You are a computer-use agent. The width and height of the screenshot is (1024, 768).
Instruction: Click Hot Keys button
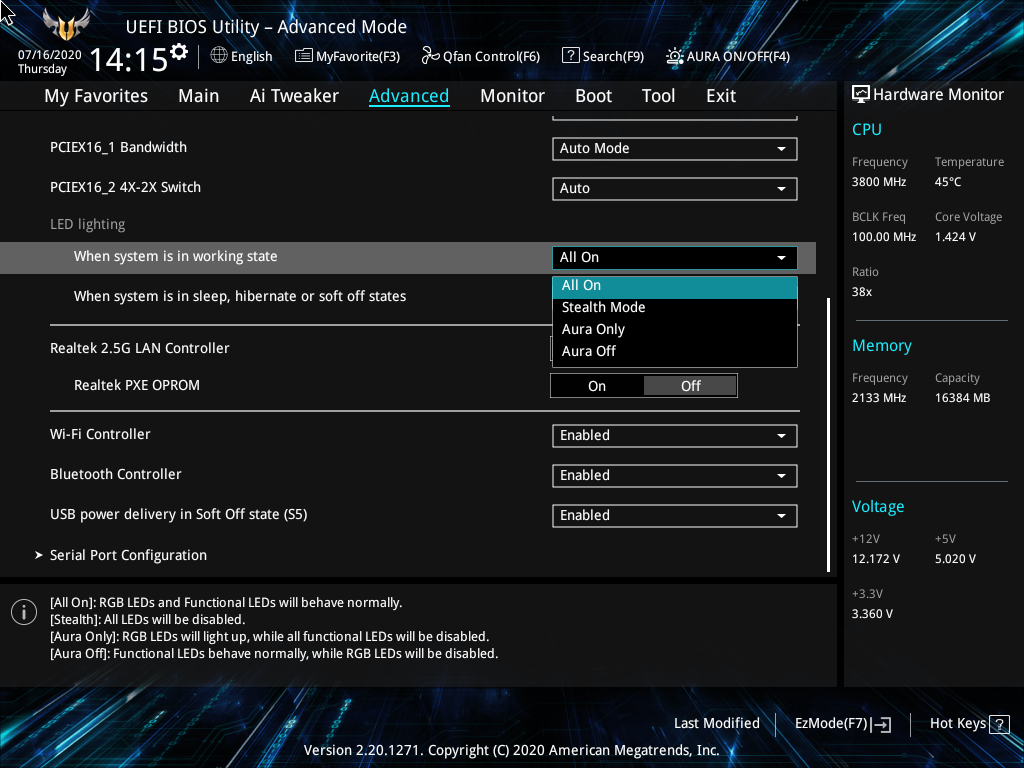coord(969,724)
